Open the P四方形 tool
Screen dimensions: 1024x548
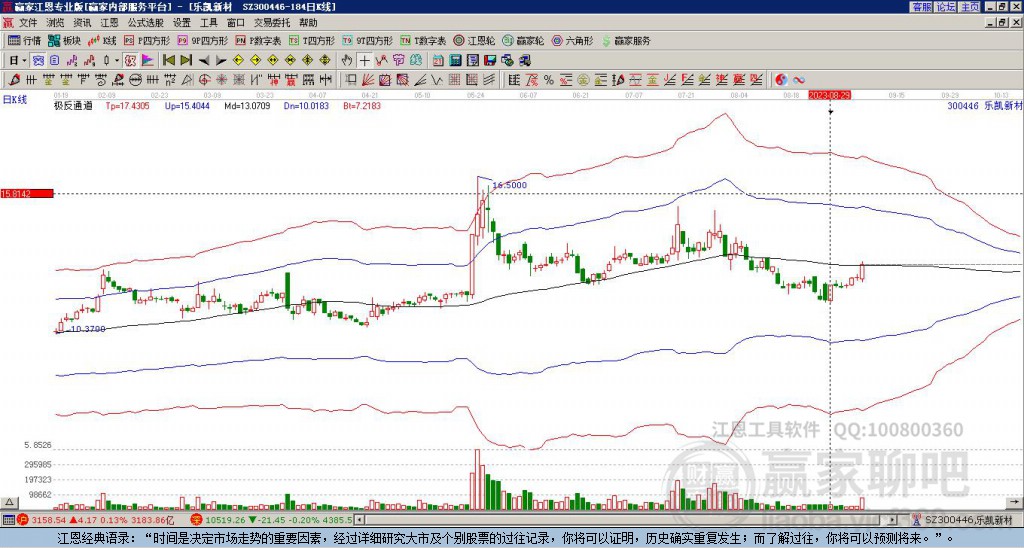coord(147,40)
